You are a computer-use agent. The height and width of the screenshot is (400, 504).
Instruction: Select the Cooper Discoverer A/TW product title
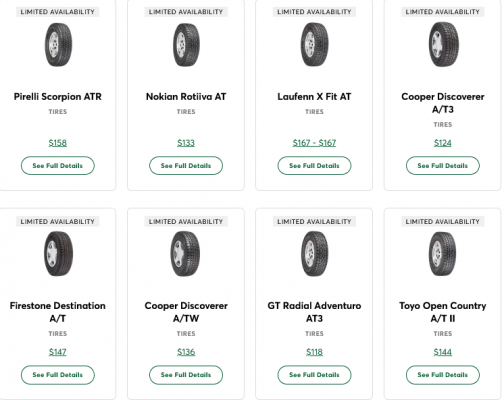pos(186,312)
